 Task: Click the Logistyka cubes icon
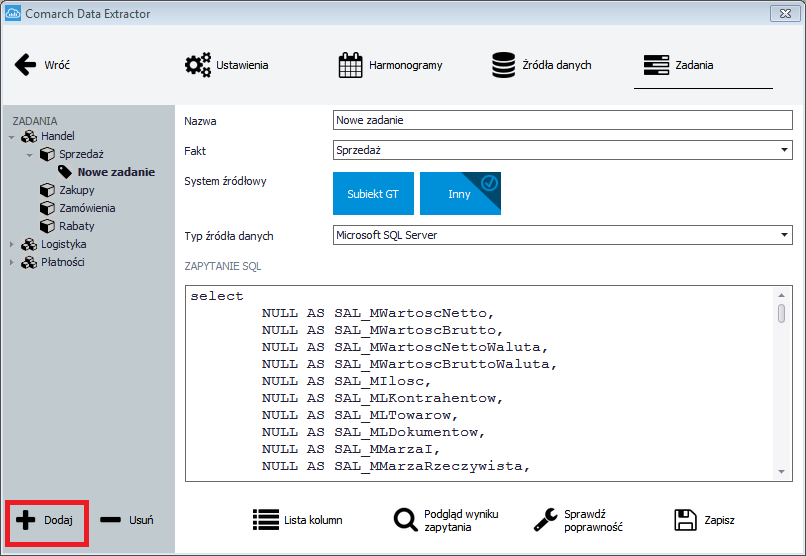pyautogui.click(x=29, y=244)
